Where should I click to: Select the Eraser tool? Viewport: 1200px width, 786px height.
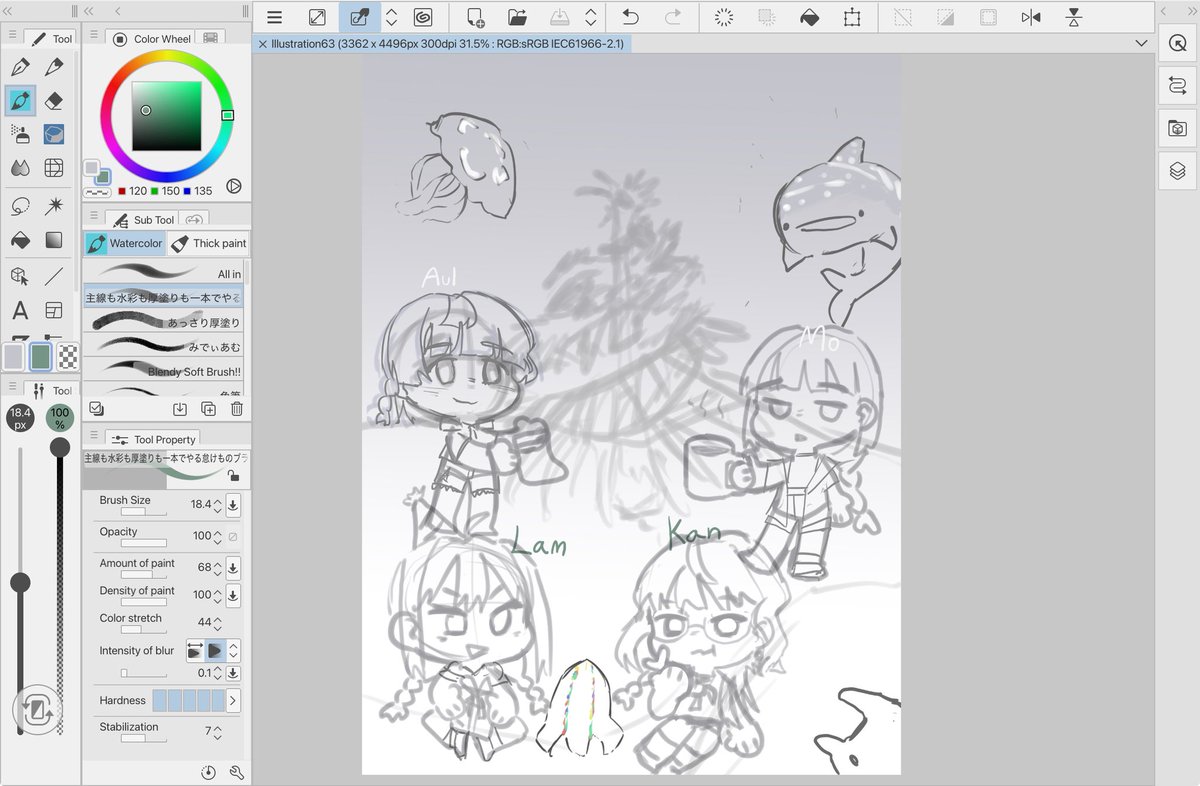[x=54, y=100]
